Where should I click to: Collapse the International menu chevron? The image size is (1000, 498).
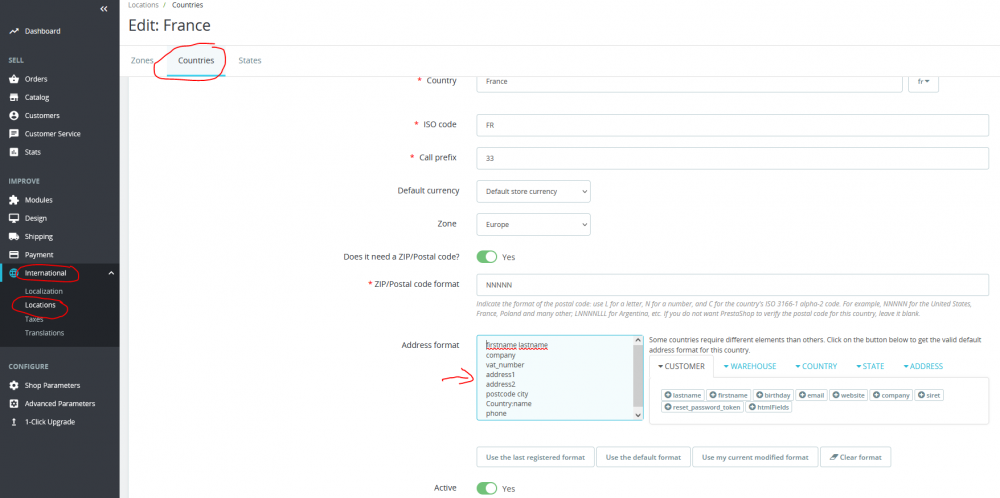tap(111, 273)
